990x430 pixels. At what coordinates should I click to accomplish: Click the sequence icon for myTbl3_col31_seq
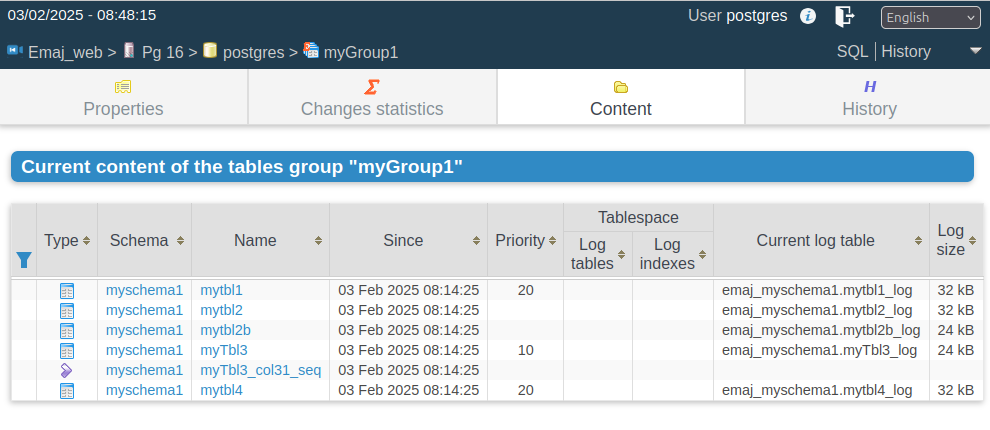(67, 371)
